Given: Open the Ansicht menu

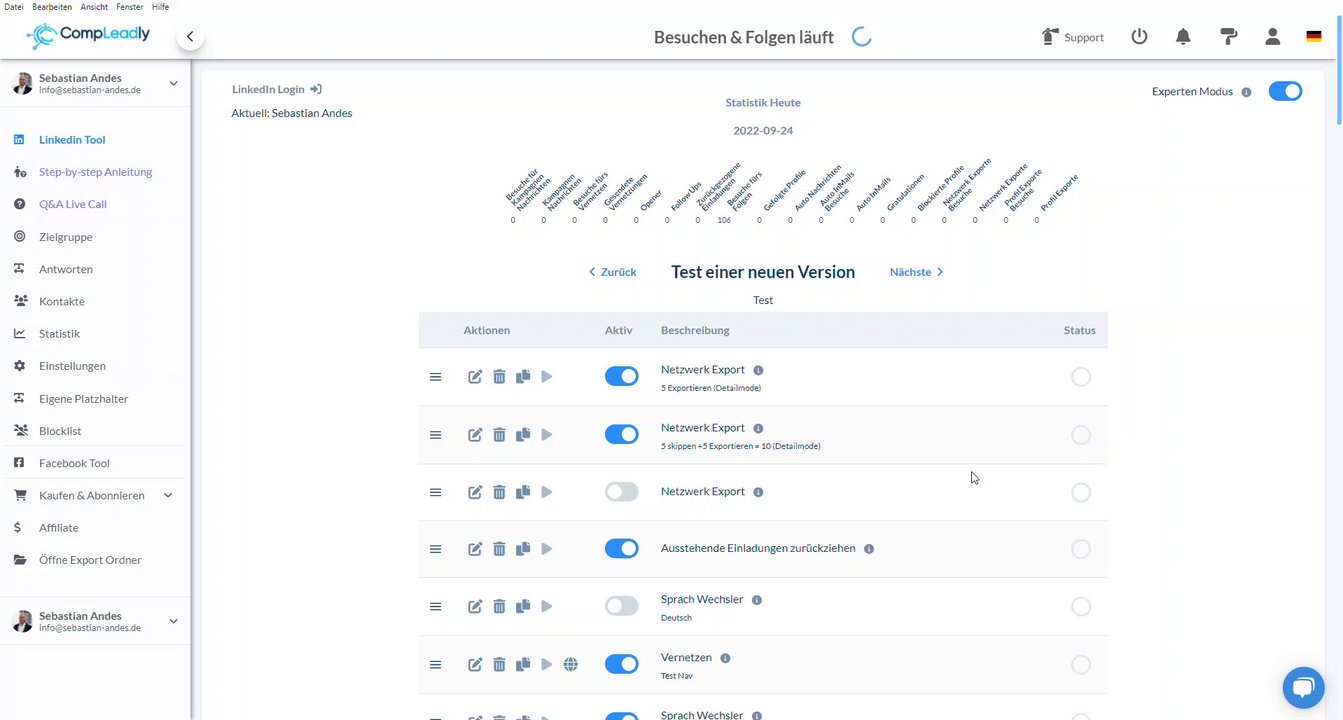Looking at the screenshot, I should (94, 6).
